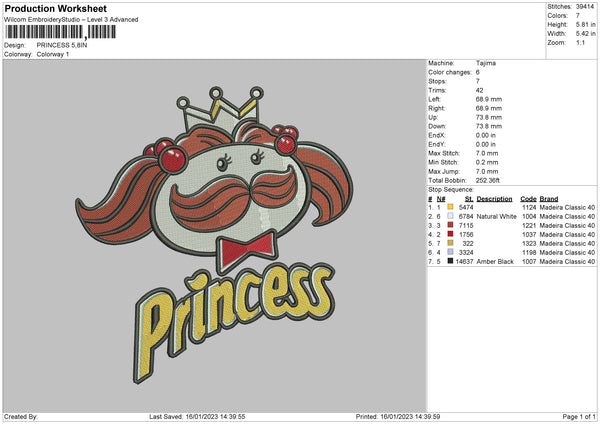The height and width of the screenshot is (424, 600).
Task: Click the Production Worksheet title
Action: click(55, 8)
